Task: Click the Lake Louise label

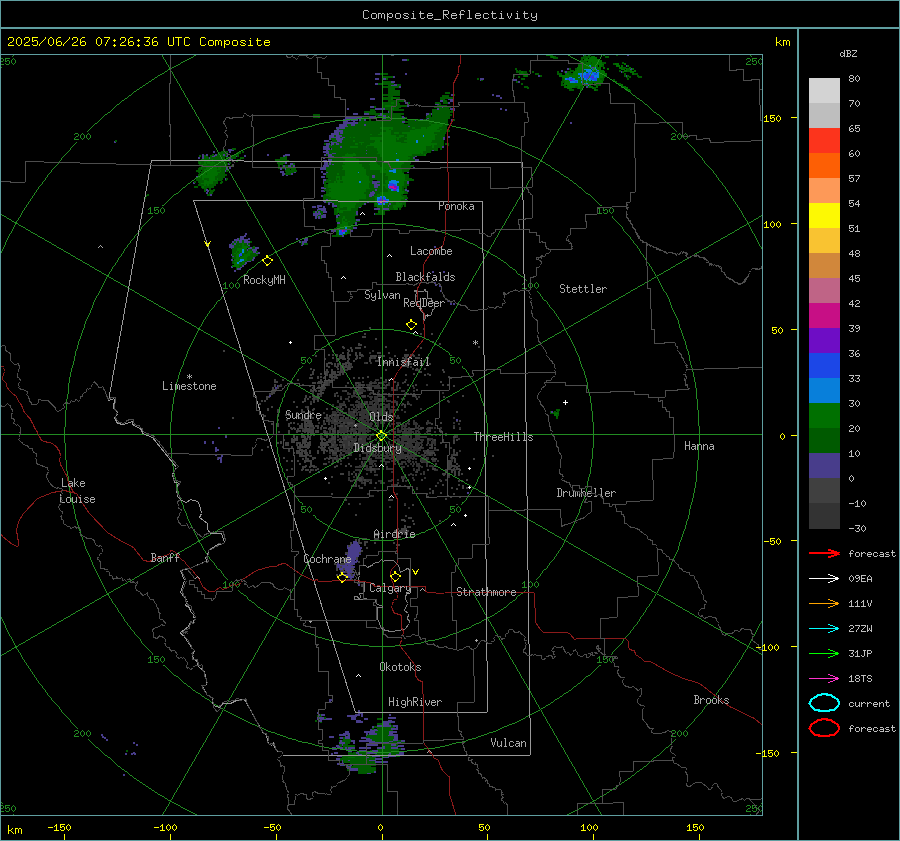Action: pos(77,491)
